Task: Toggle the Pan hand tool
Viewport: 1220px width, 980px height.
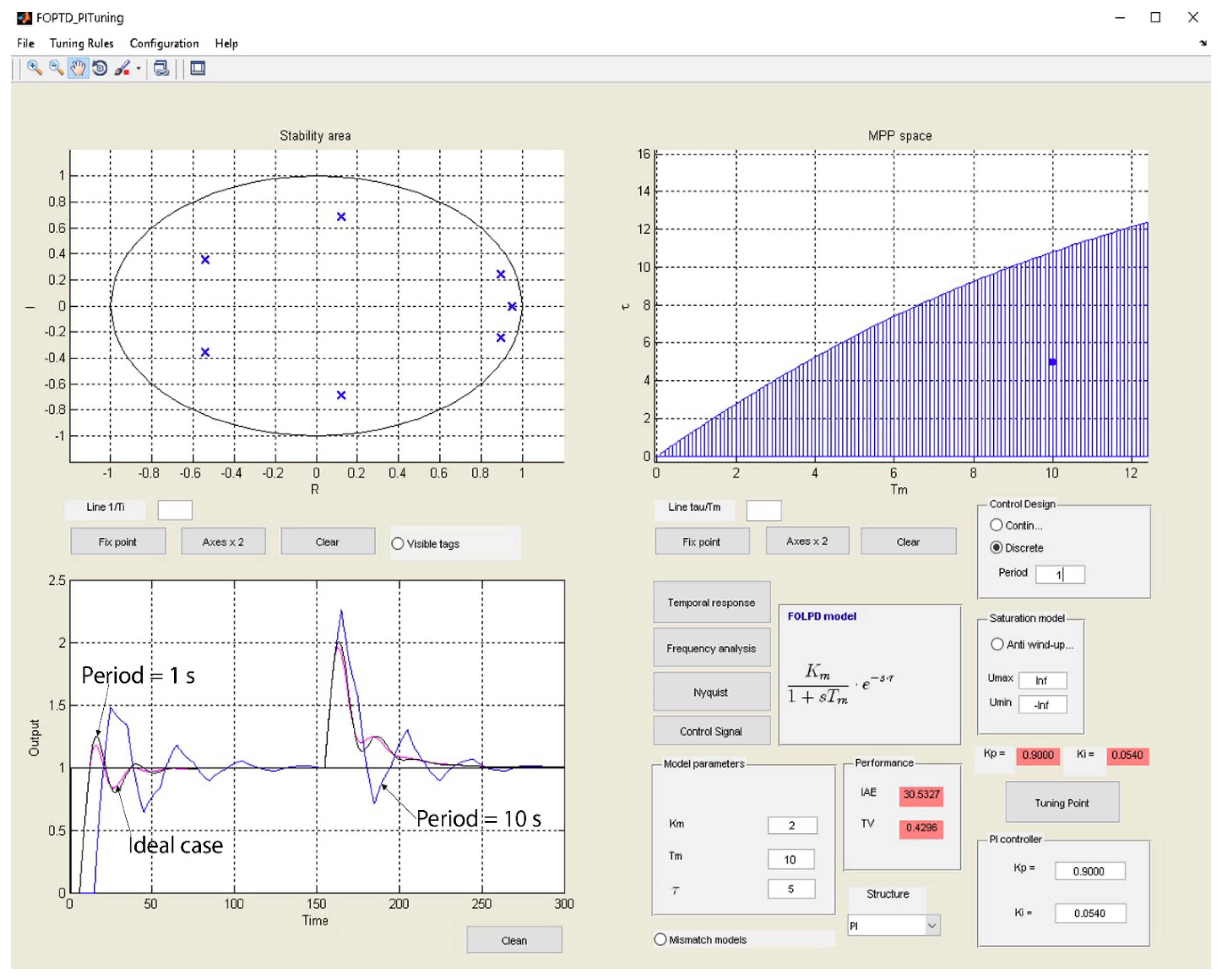Action: coord(78,68)
